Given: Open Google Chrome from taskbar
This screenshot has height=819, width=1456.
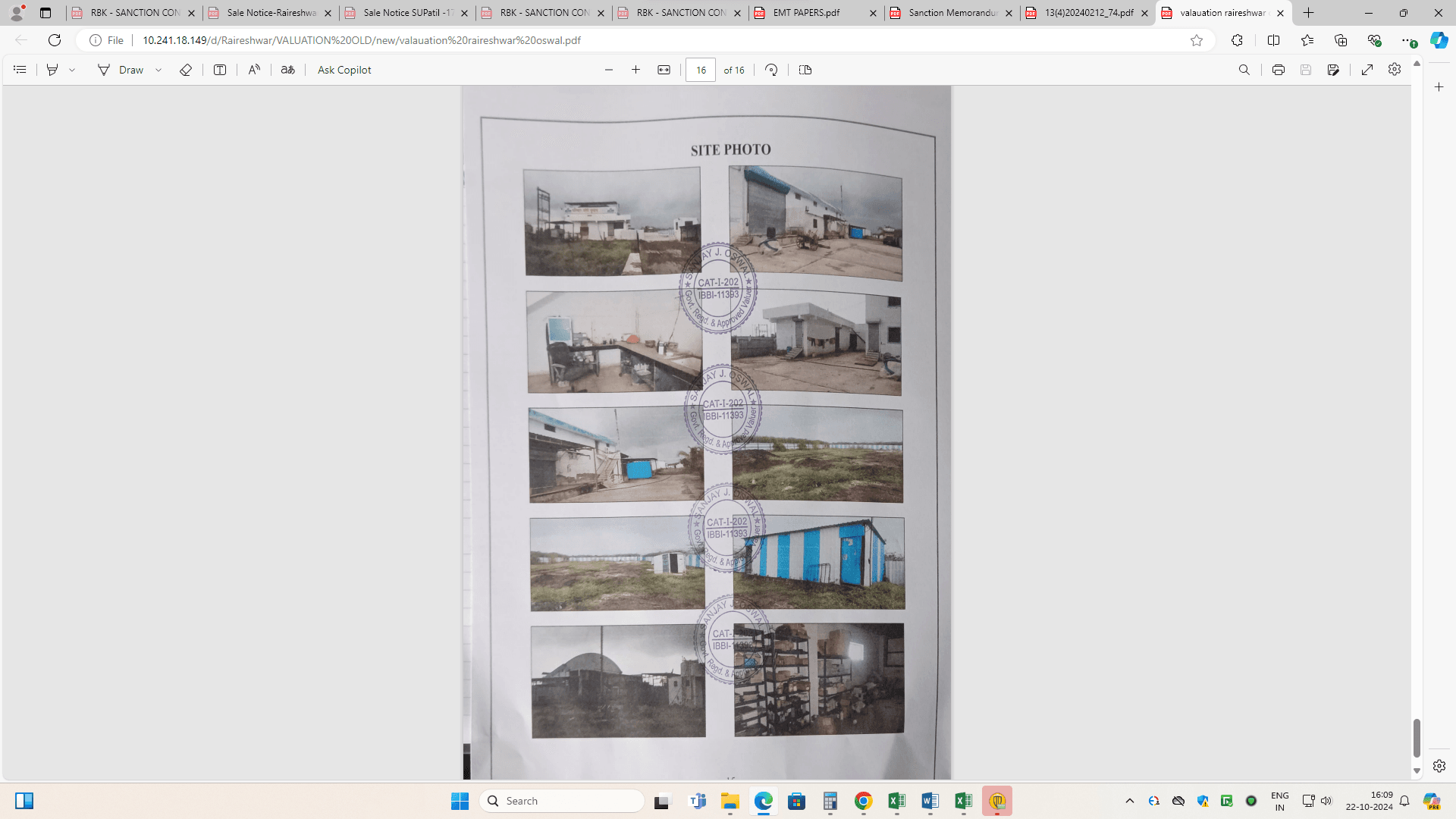Looking at the screenshot, I should (x=863, y=801).
